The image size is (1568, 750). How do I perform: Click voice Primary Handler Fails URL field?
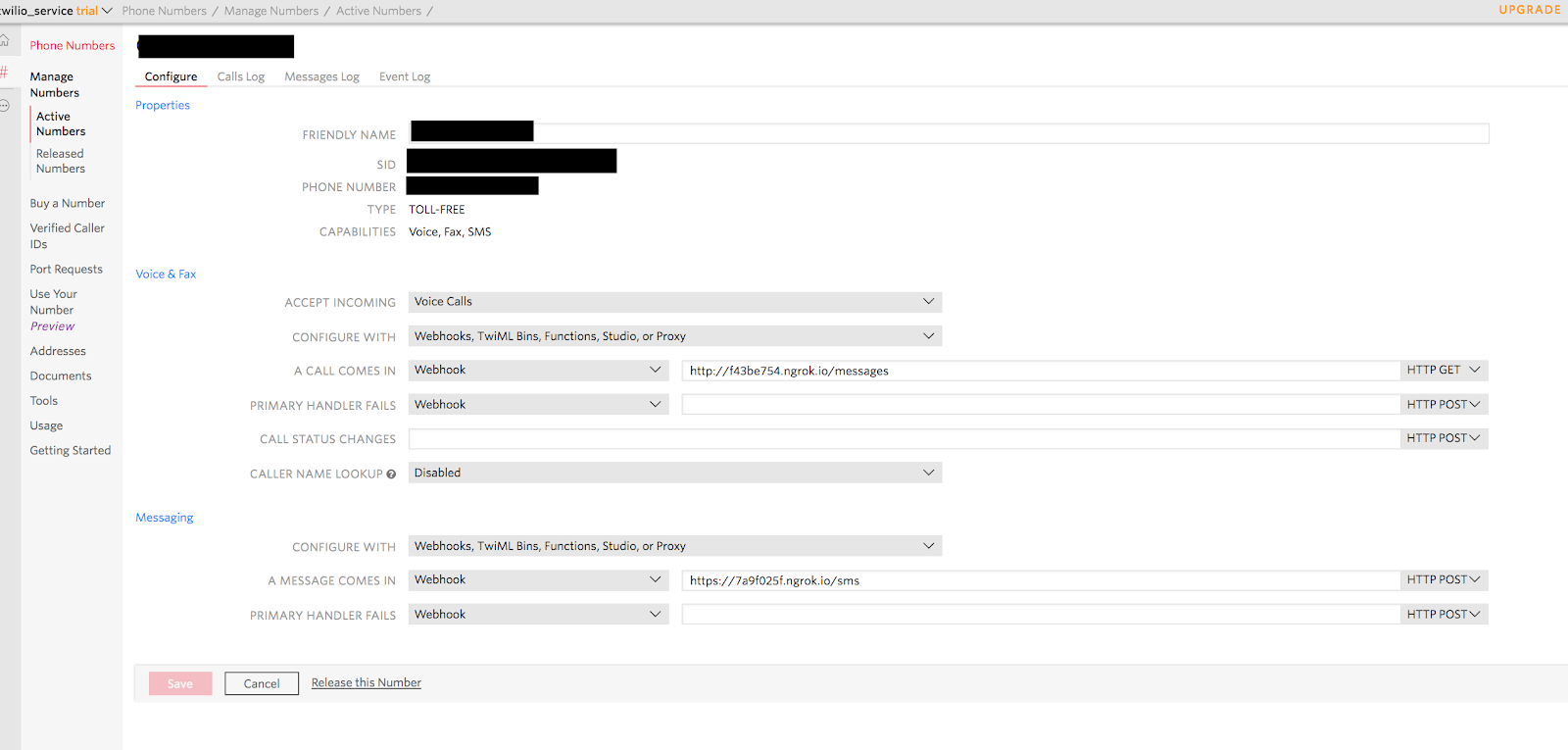pyautogui.click(x=1041, y=405)
